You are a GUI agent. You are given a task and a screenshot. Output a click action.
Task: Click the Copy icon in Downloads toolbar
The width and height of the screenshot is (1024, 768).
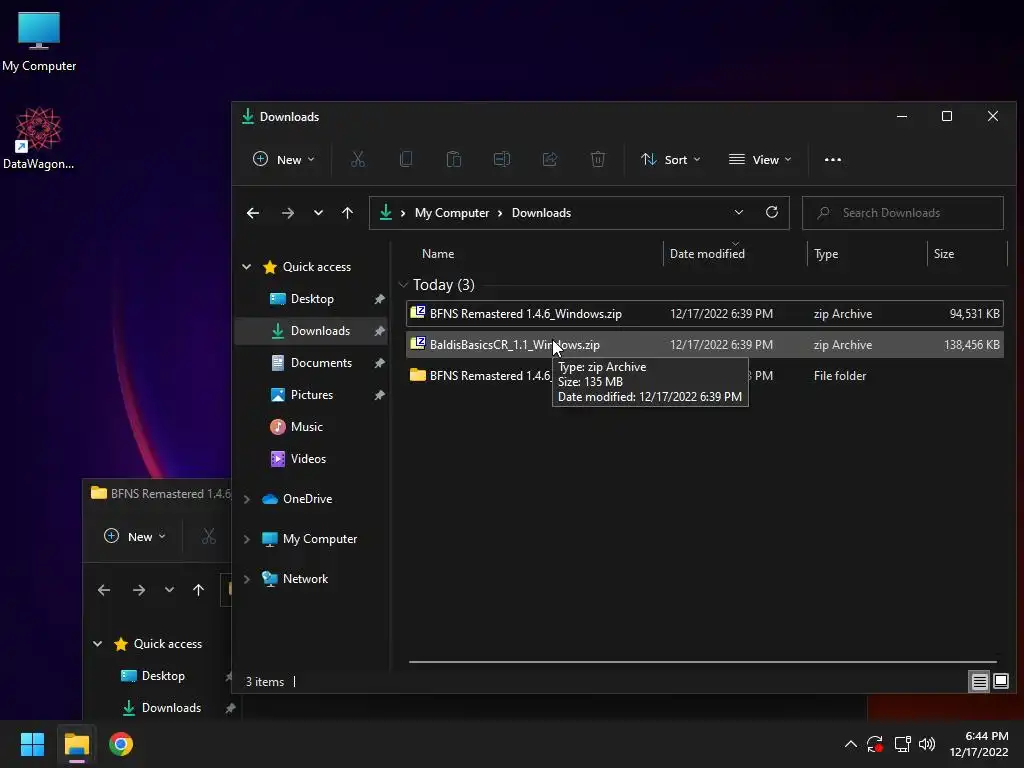pyautogui.click(x=406, y=159)
